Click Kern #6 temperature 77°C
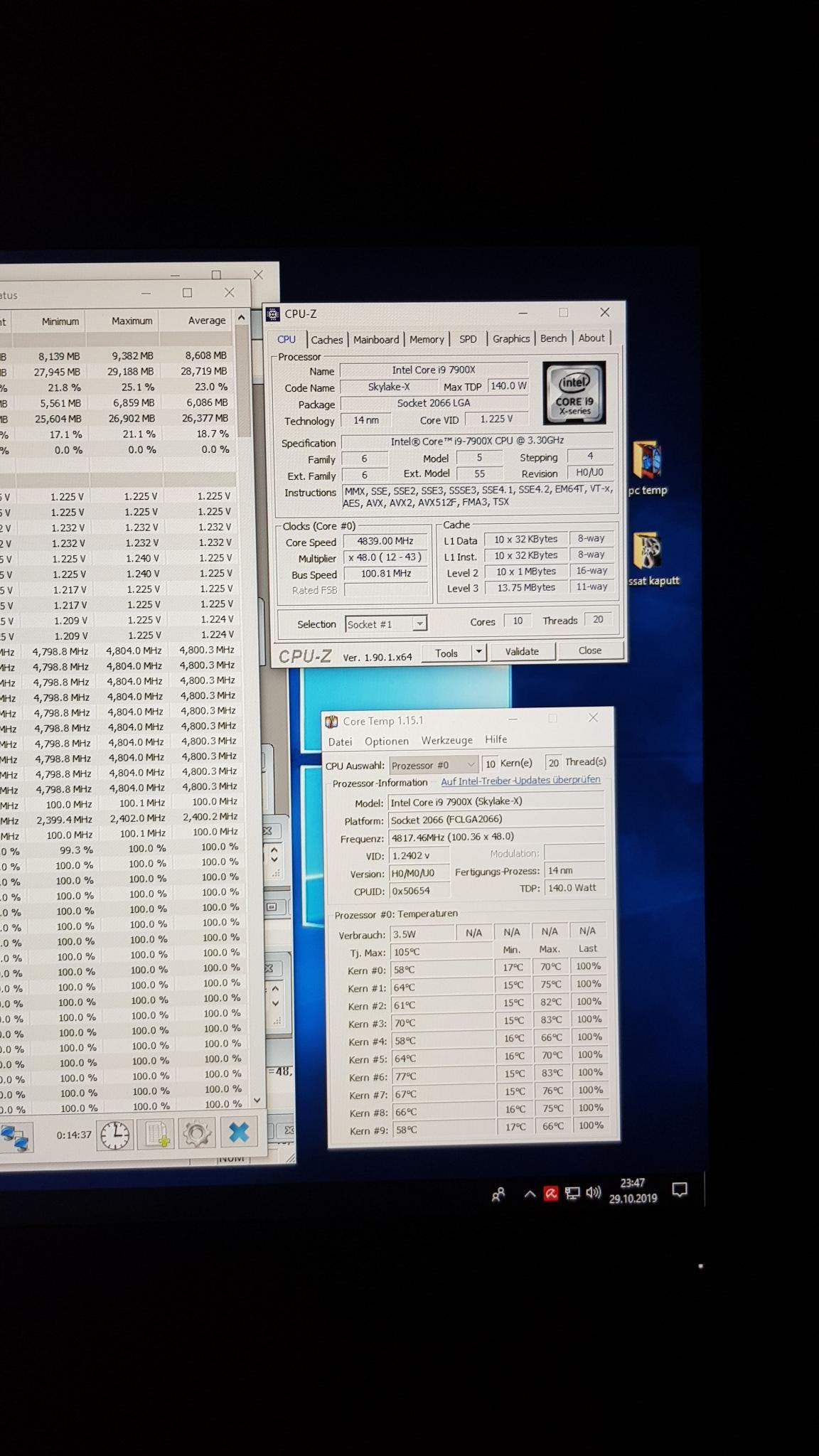819x1456 pixels. [x=442, y=1076]
